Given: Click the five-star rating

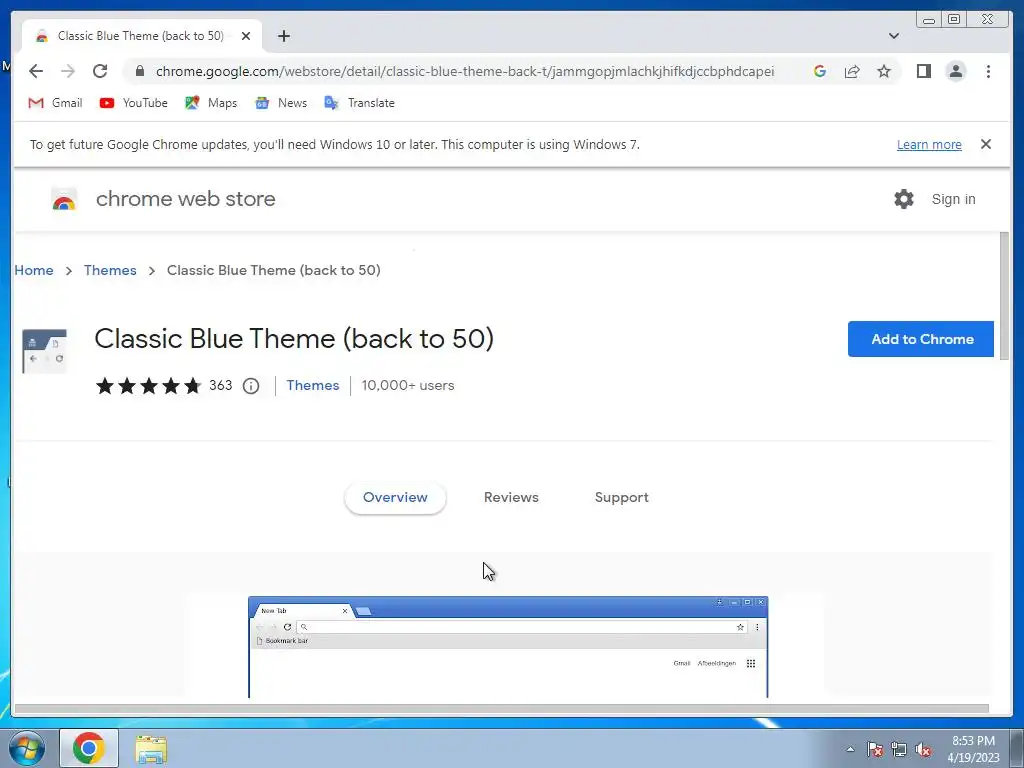Looking at the screenshot, I should [148, 386].
